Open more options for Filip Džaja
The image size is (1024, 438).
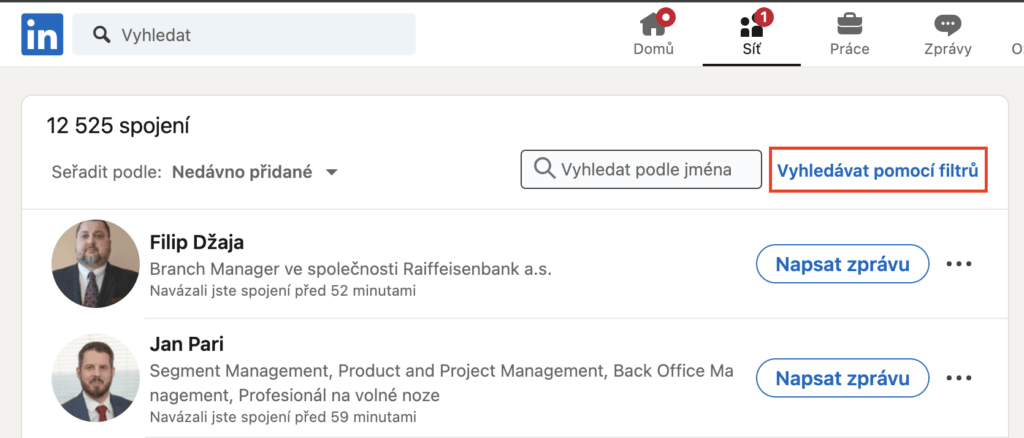pos(959,264)
